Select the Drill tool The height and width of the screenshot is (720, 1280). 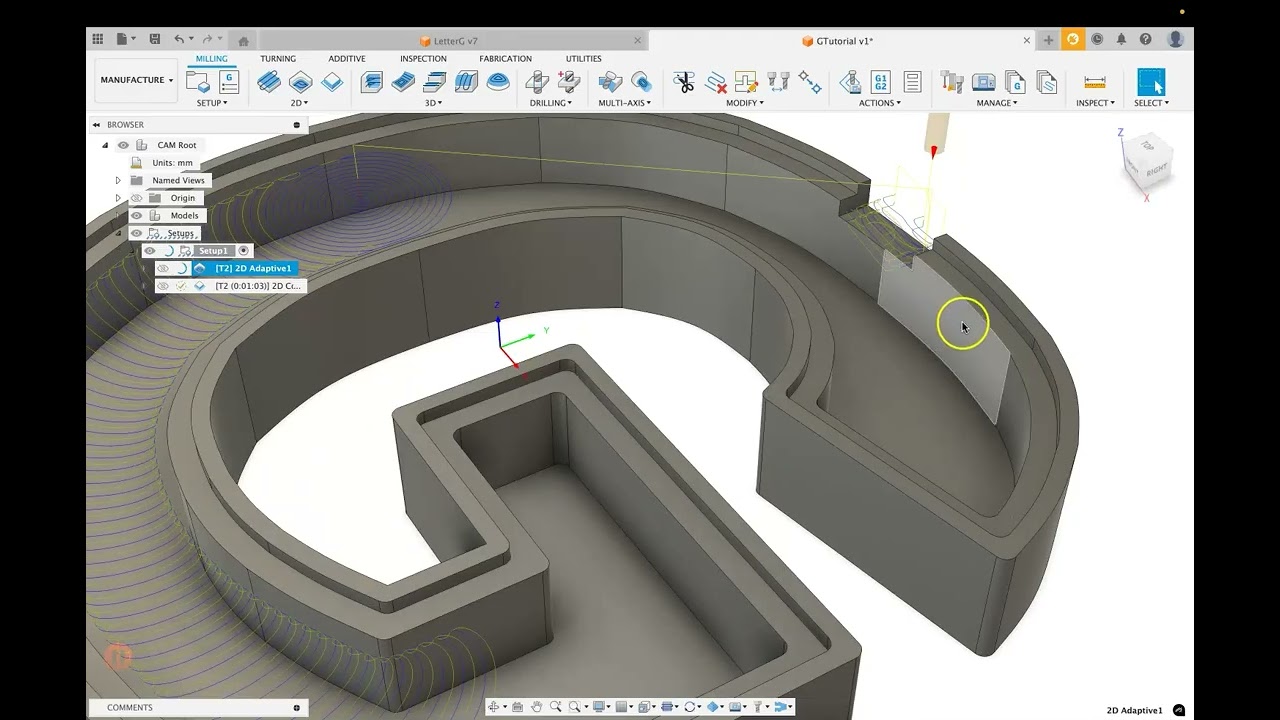pos(537,82)
